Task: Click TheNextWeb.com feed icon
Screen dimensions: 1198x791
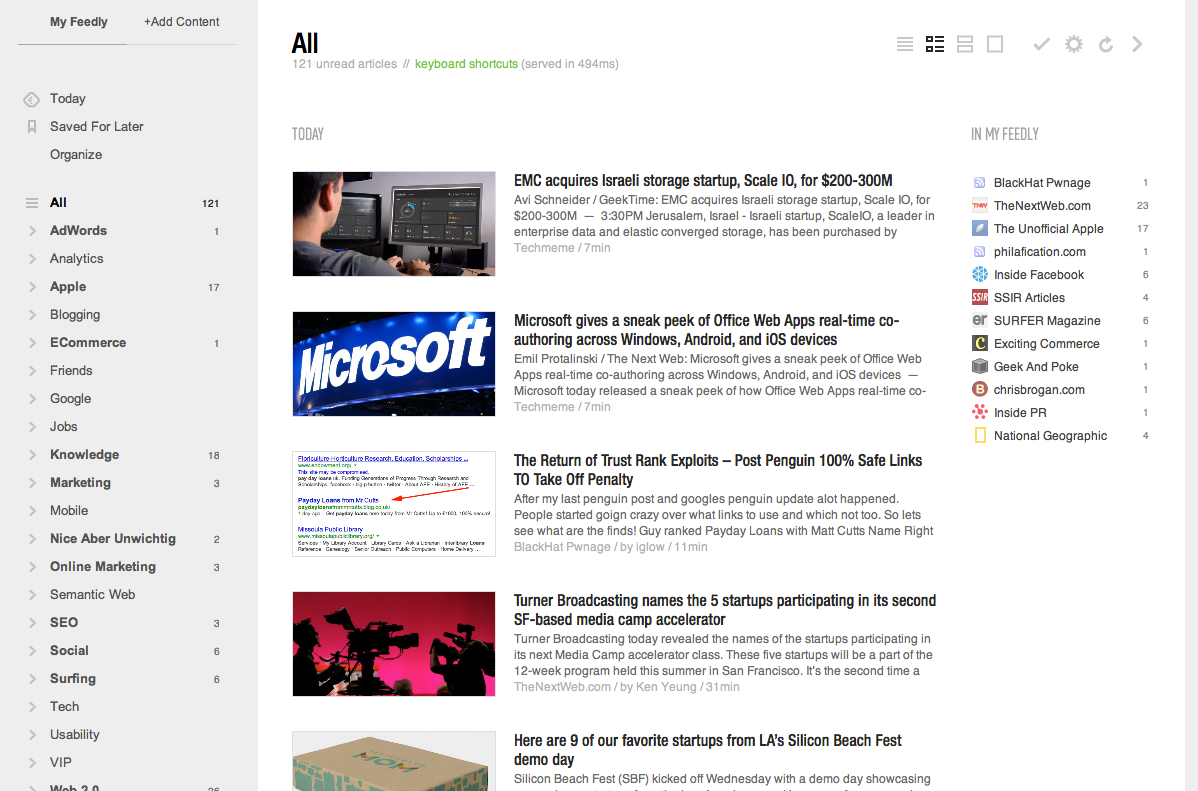Action: [x=979, y=206]
